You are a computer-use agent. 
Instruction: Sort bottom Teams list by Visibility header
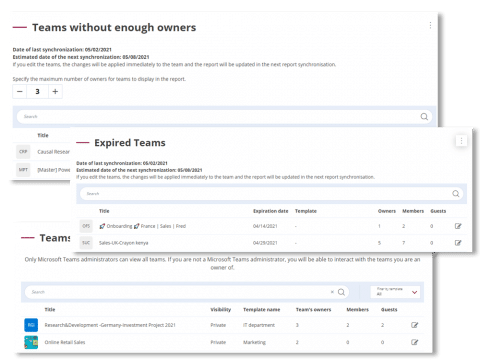(221, 310)
